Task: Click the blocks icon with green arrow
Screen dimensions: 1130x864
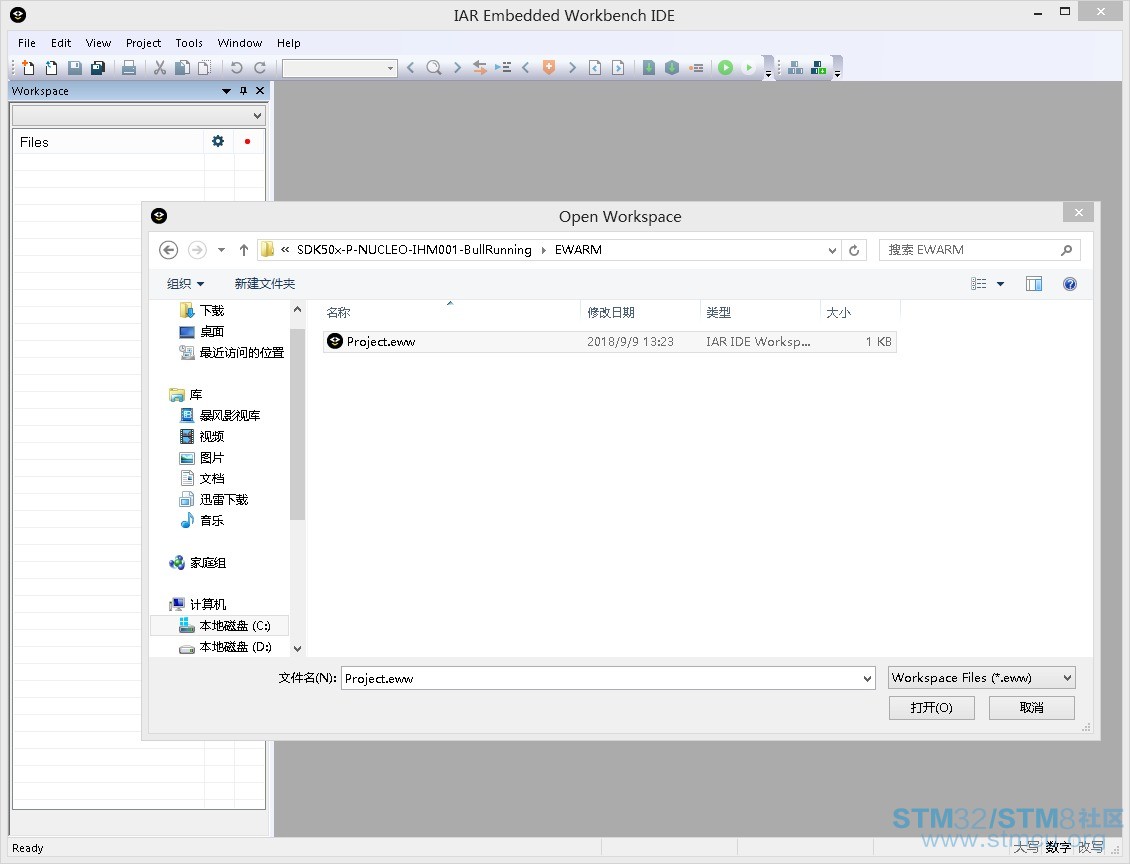Action: click(819, 68)
